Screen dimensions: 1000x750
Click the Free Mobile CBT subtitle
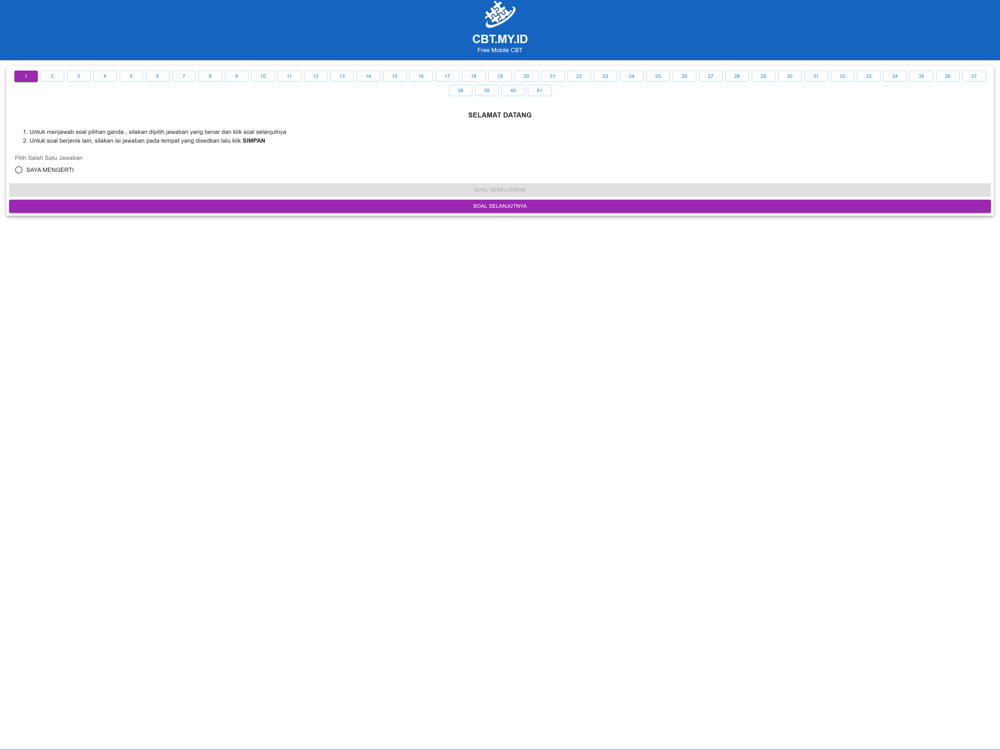[x=500, y=50]
